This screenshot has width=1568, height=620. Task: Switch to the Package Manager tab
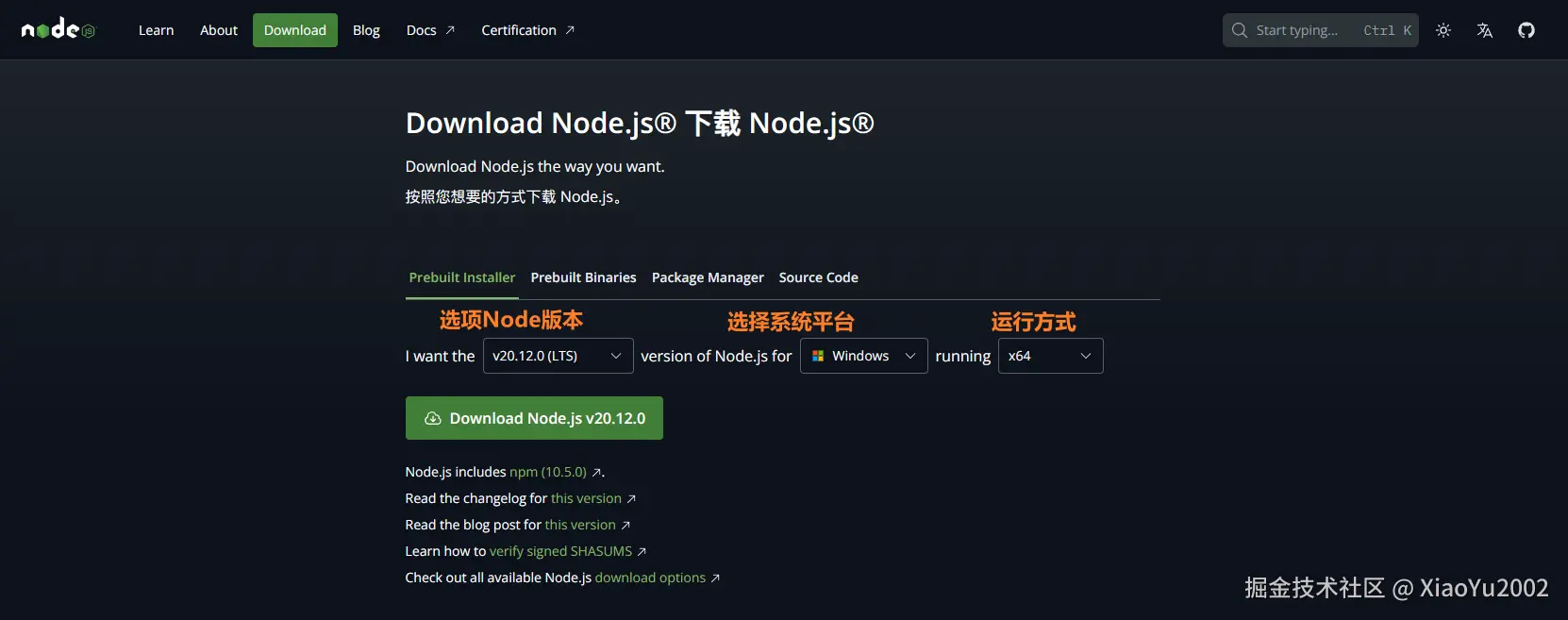pos(708,277)
